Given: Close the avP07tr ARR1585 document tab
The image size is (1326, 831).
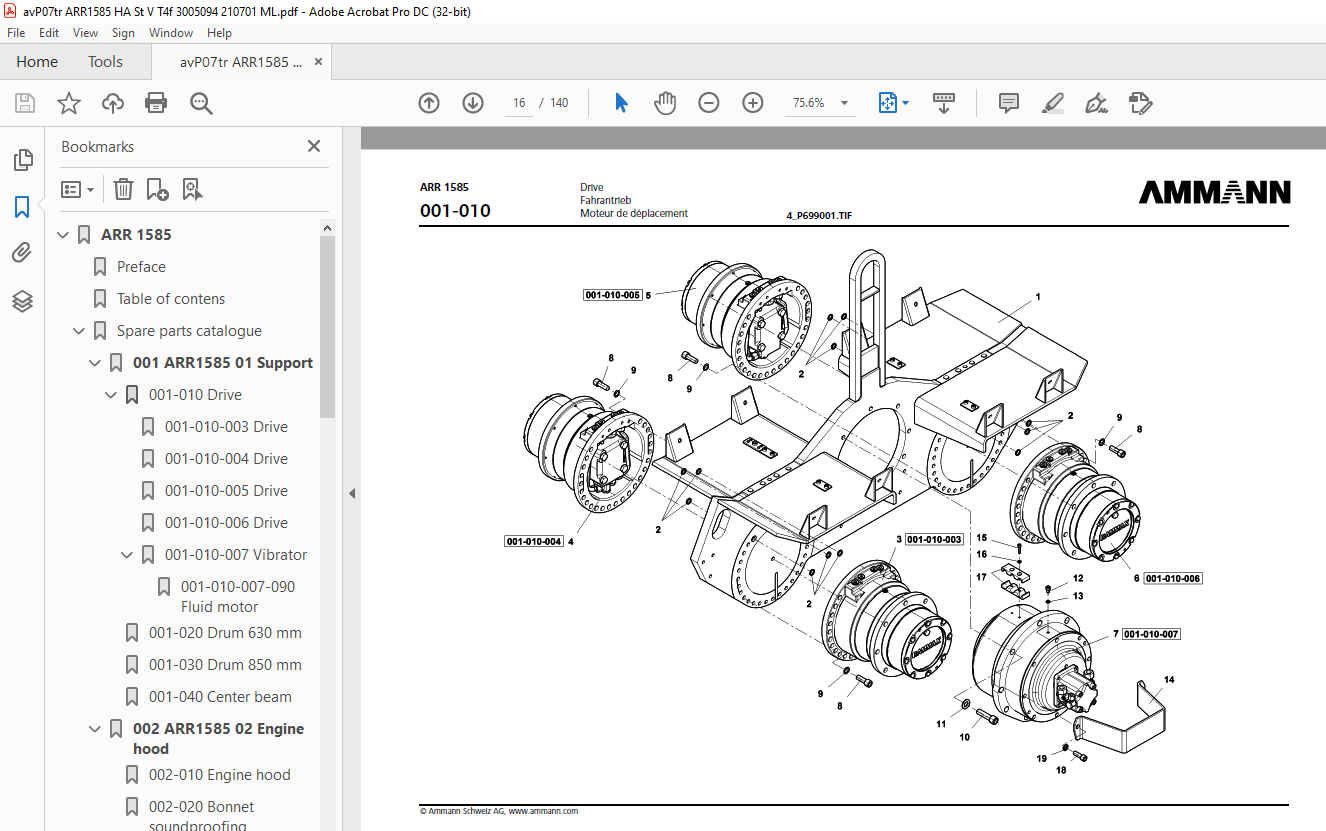Looking at the screenshot, I should pos(319,62).
